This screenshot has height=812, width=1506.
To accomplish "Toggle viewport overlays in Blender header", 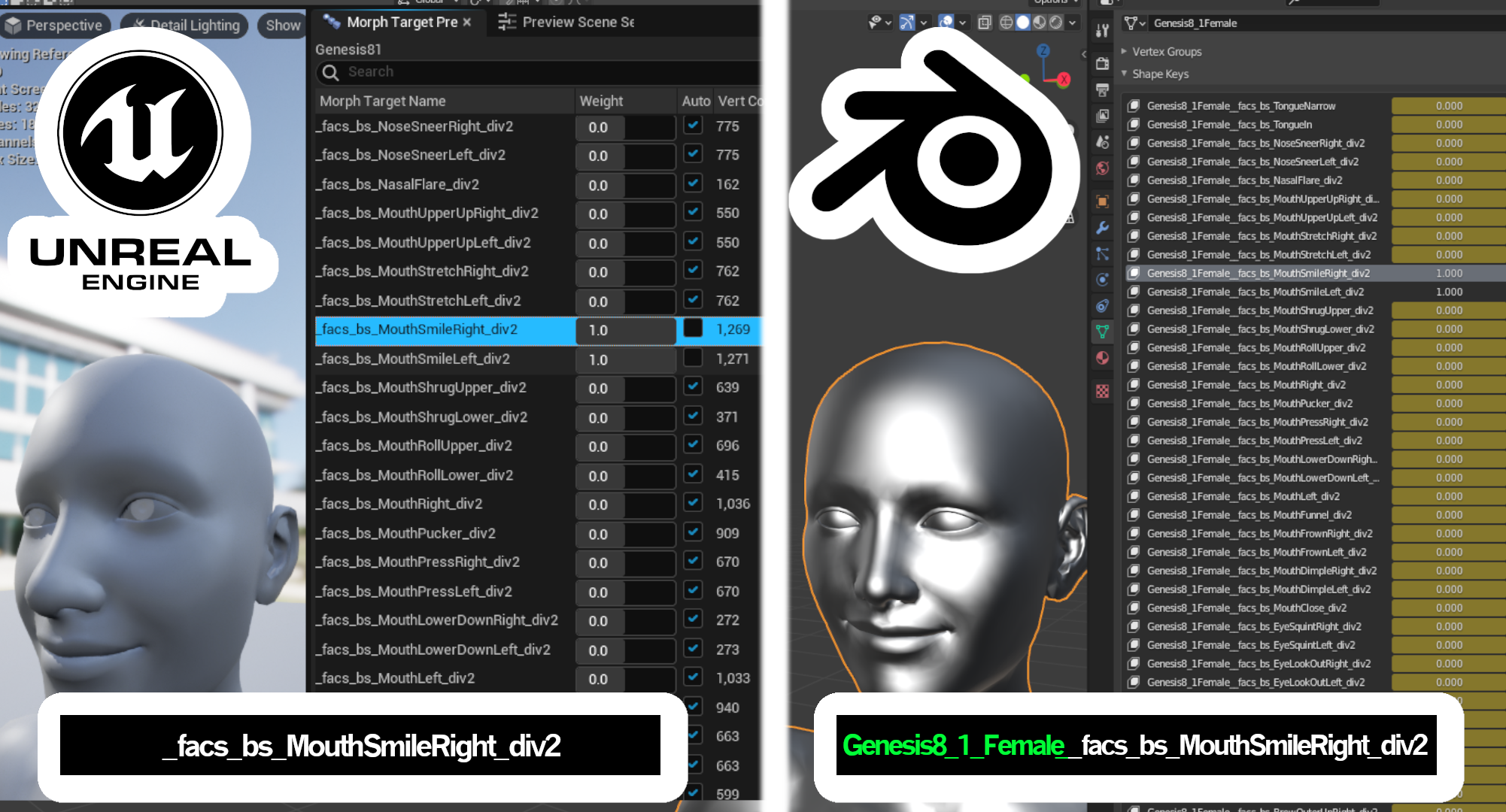I will [946, 23].
